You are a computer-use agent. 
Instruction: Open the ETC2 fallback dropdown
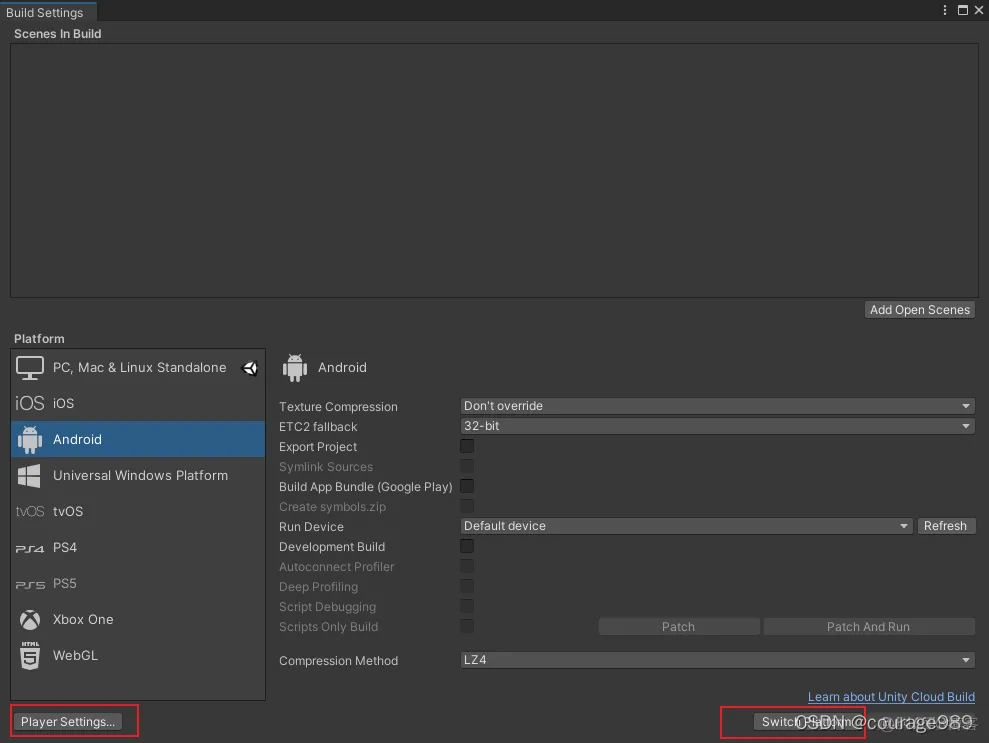tap(718, 426)
